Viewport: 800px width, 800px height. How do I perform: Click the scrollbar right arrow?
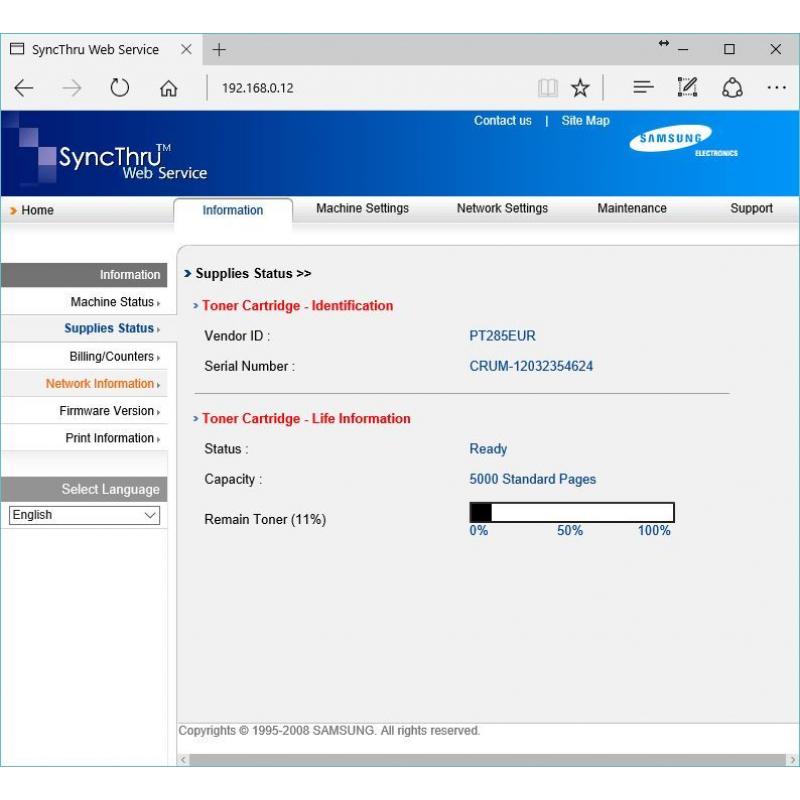[x=792, y=760]
